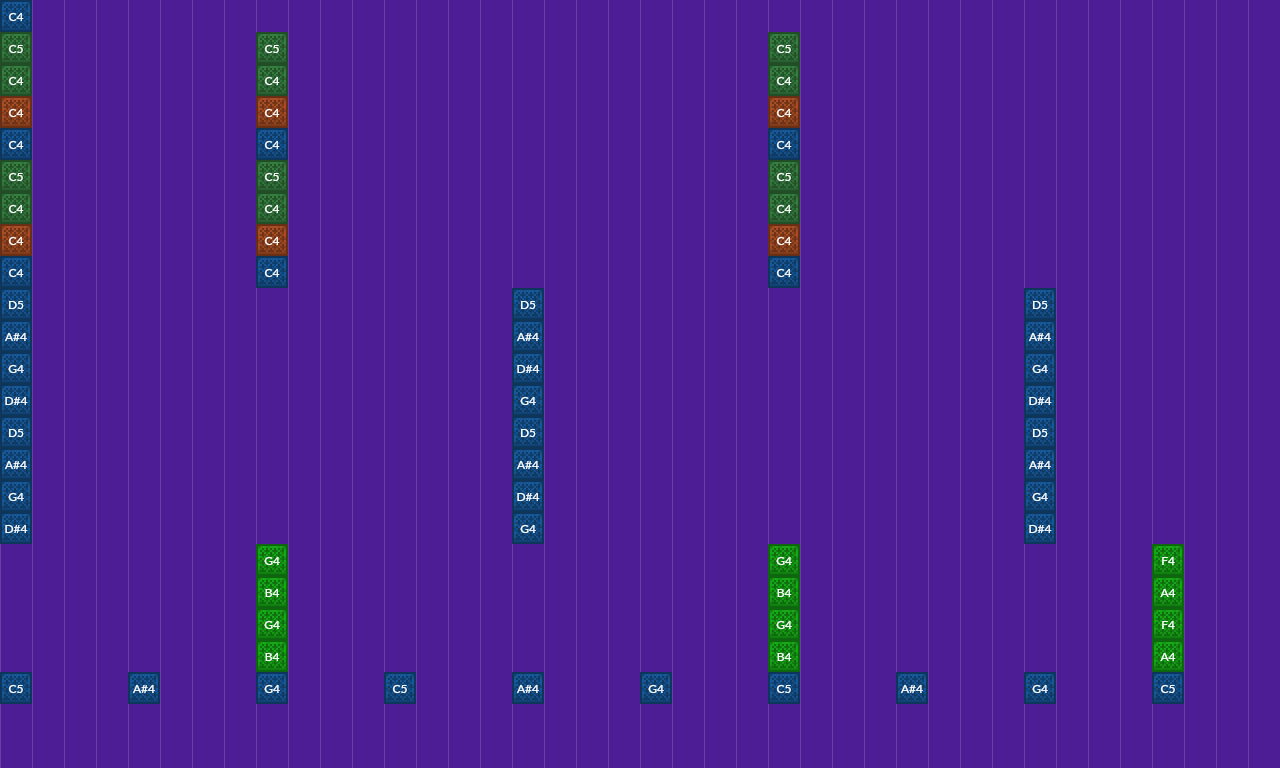1280x768 pixels.
Task: Select the upper orange C4 in first column
Action: (16, 113)
